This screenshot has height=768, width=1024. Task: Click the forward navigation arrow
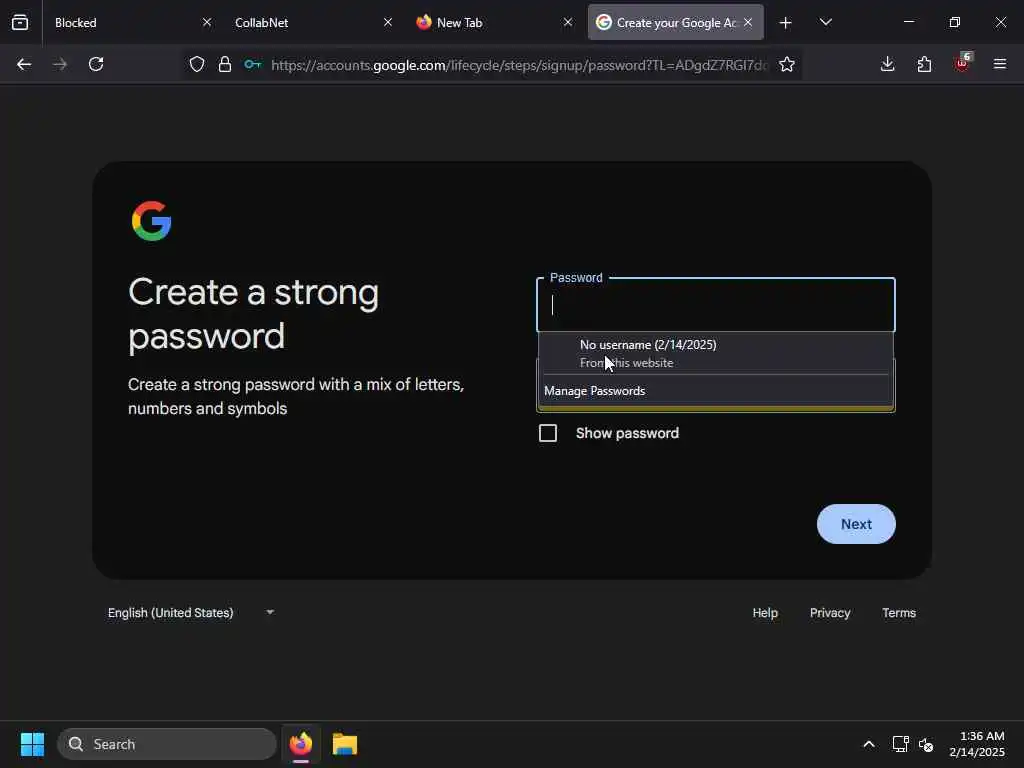60,64
